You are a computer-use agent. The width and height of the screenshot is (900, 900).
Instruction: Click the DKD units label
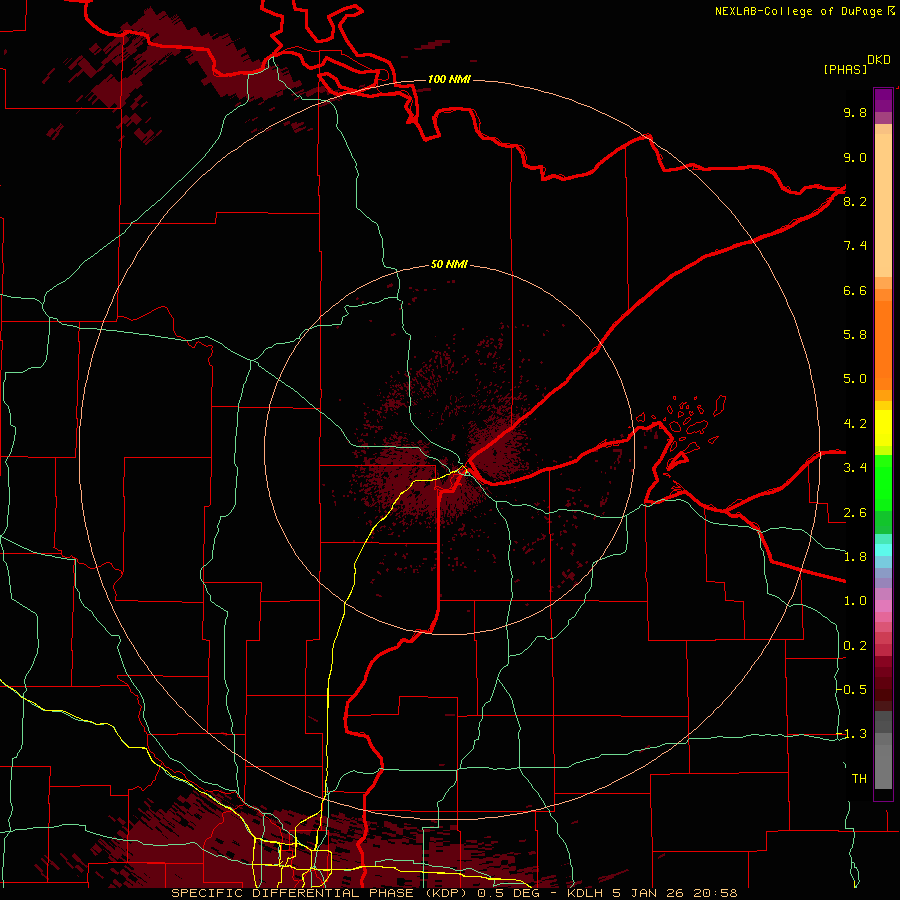pos(879,60)
